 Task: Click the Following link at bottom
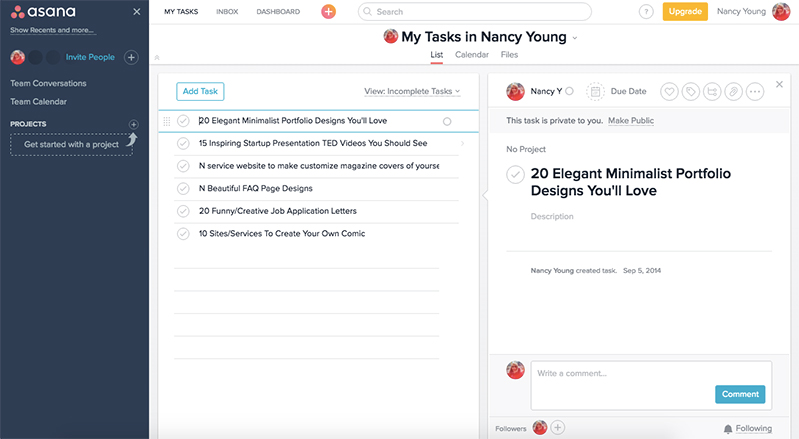point(754,429)
